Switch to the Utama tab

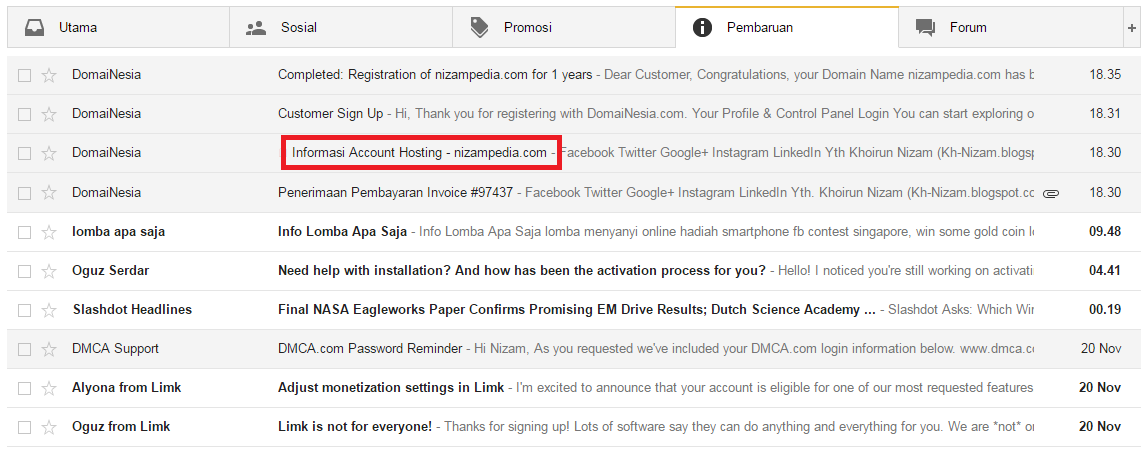pyautogui.click(x=78, y=27)
